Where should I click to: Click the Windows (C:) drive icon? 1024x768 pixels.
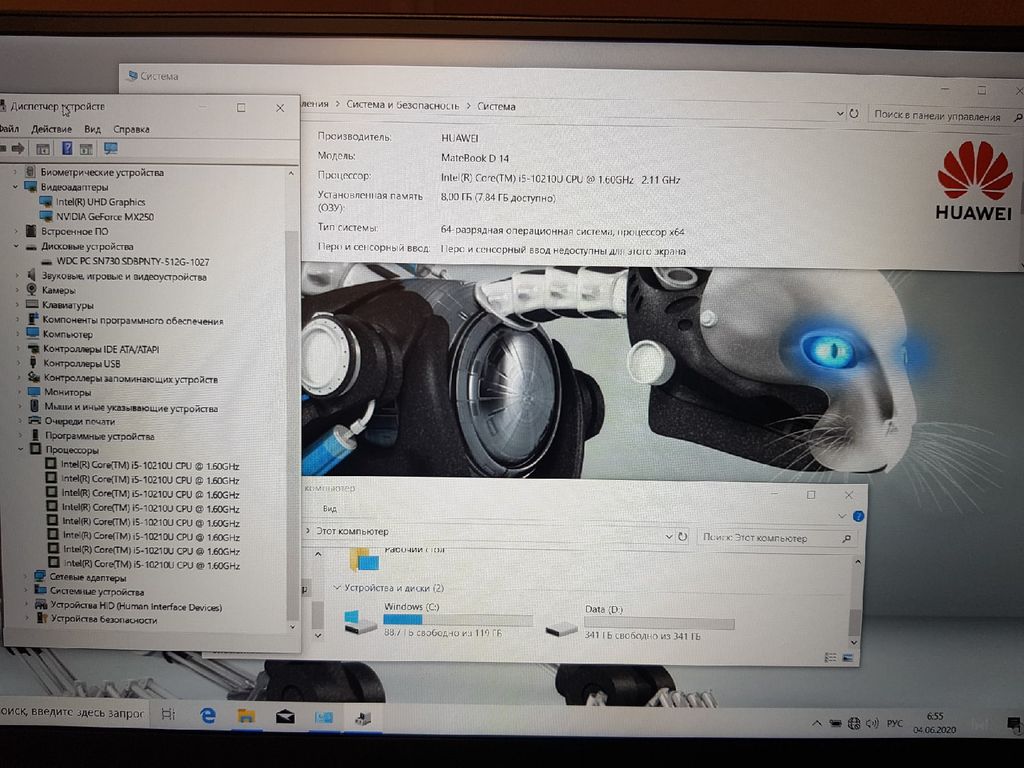point(360,621)
